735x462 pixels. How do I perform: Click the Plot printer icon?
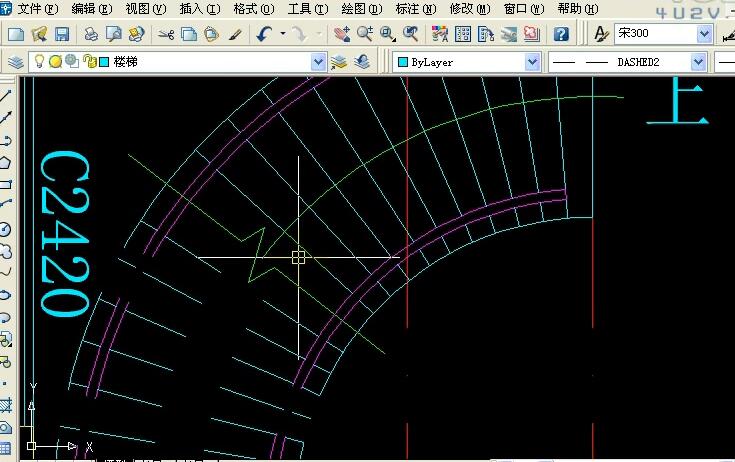pos(91,34)
